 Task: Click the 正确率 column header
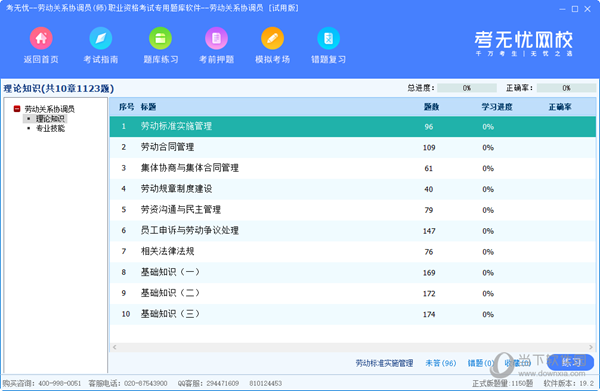tap(560, 107)
